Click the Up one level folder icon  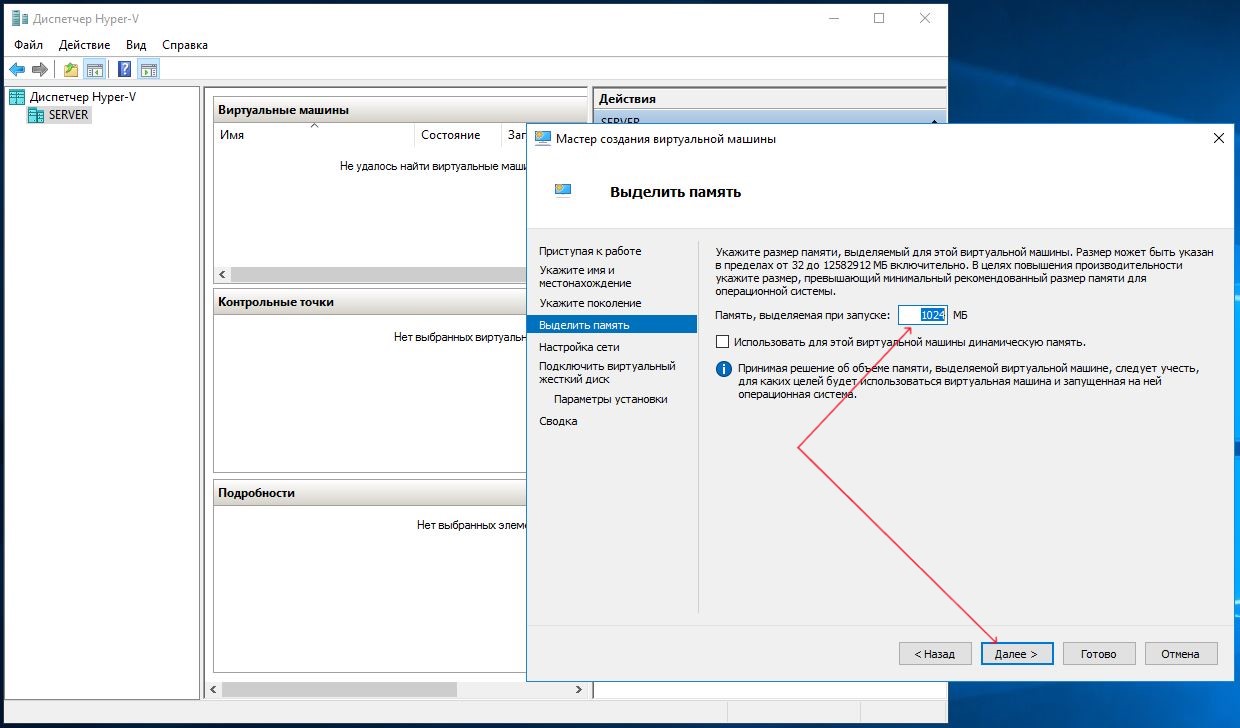(x=71, y=69)
